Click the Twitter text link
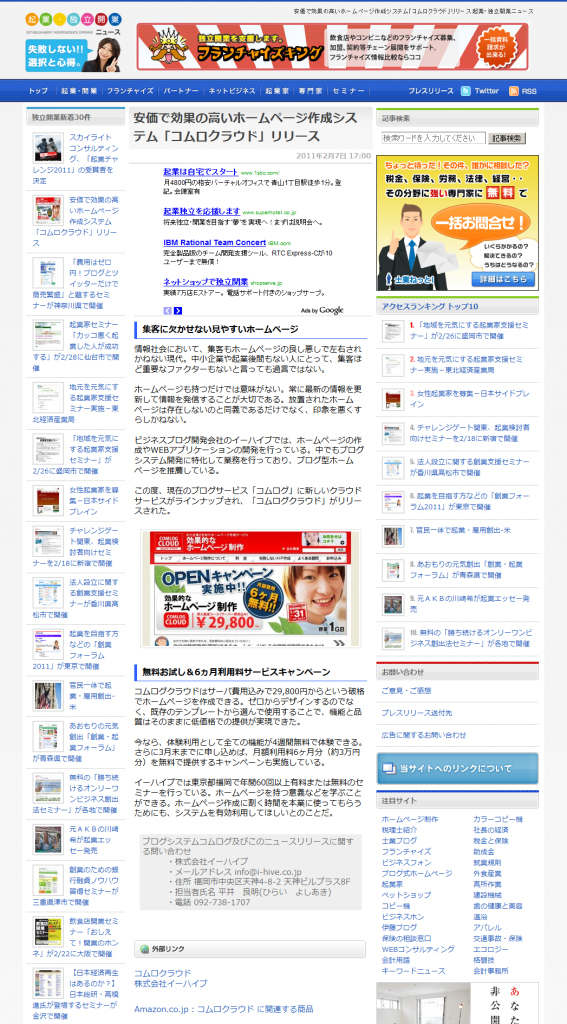 tap(487, 91)
